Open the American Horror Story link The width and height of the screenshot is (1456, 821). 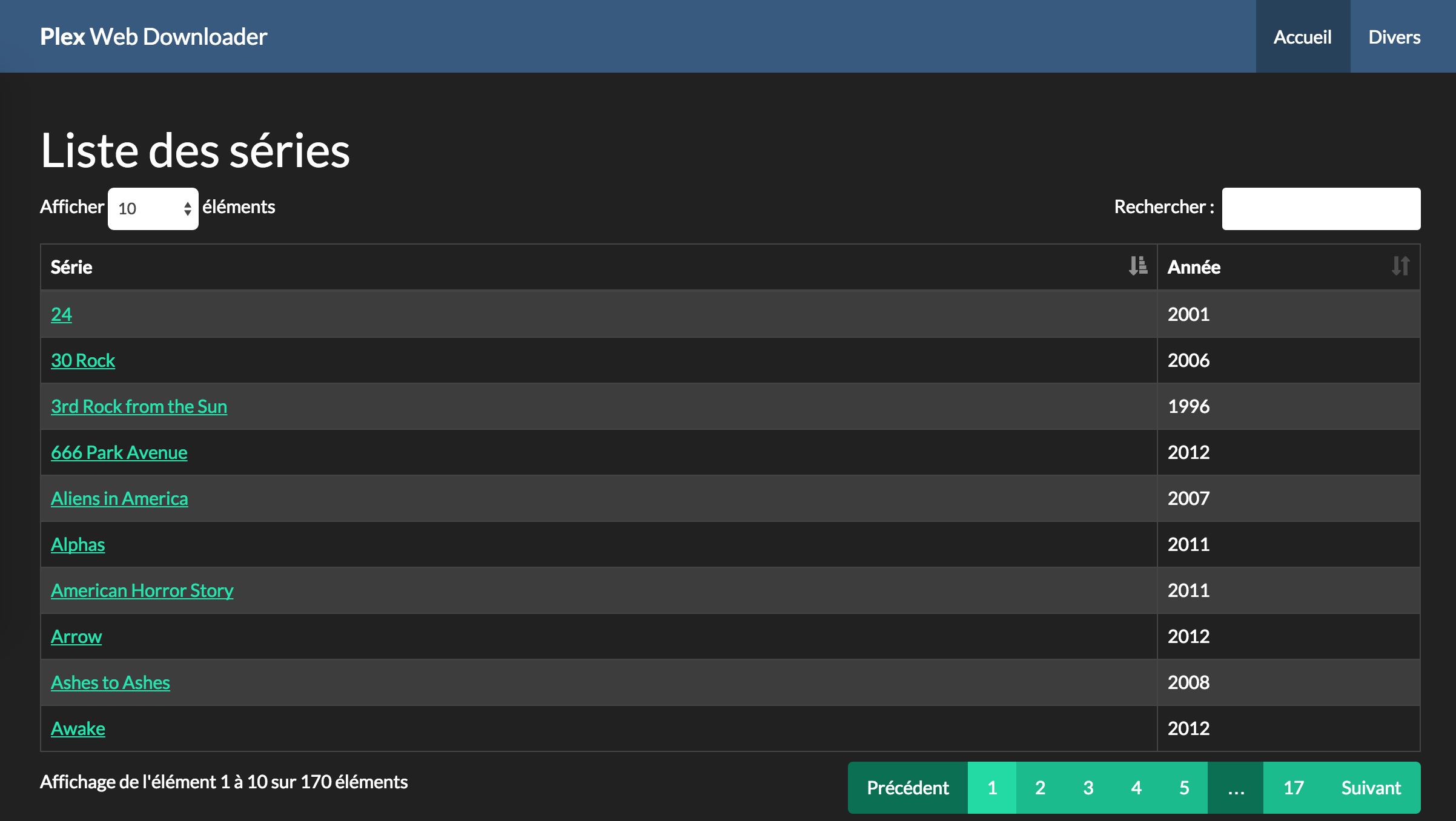tap(142, 591)
